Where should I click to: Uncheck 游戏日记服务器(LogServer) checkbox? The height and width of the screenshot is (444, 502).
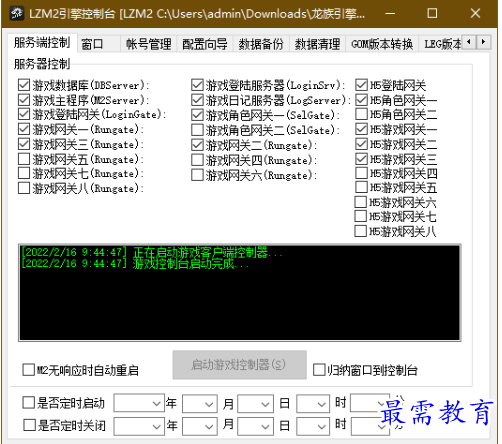(x=197, y=100)
